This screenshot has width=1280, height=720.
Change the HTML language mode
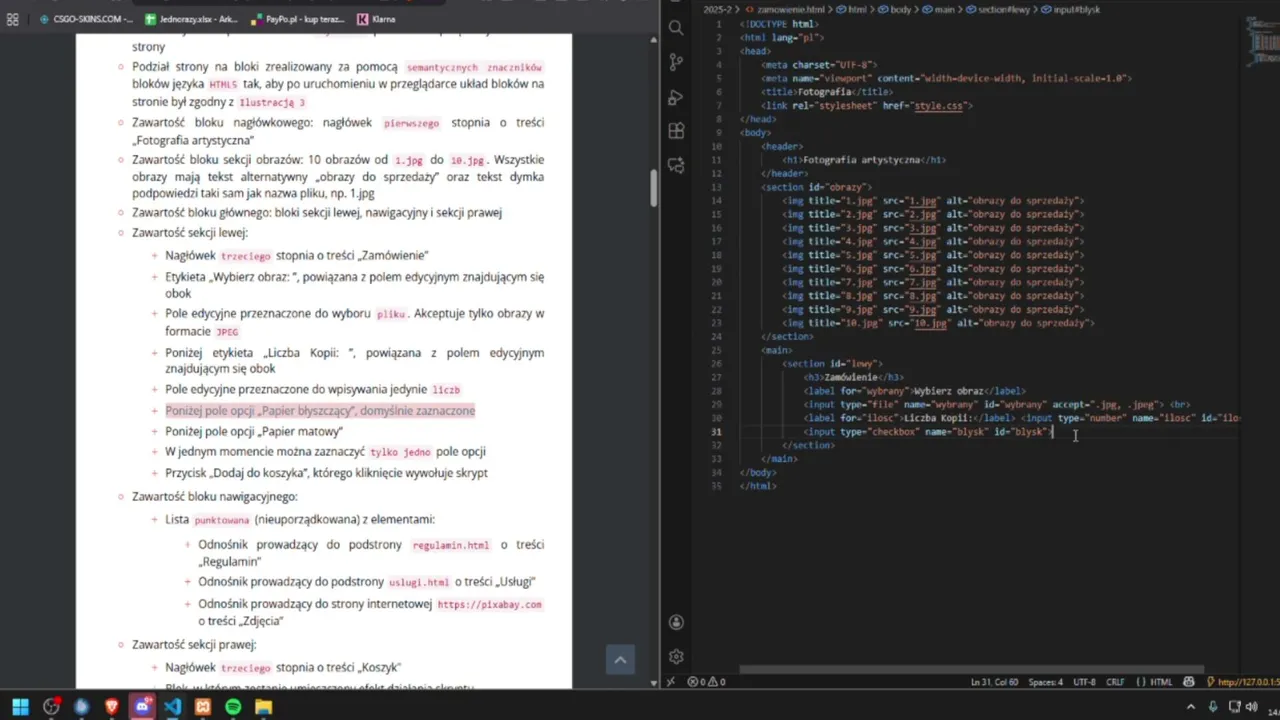(x=1153, y=682)
